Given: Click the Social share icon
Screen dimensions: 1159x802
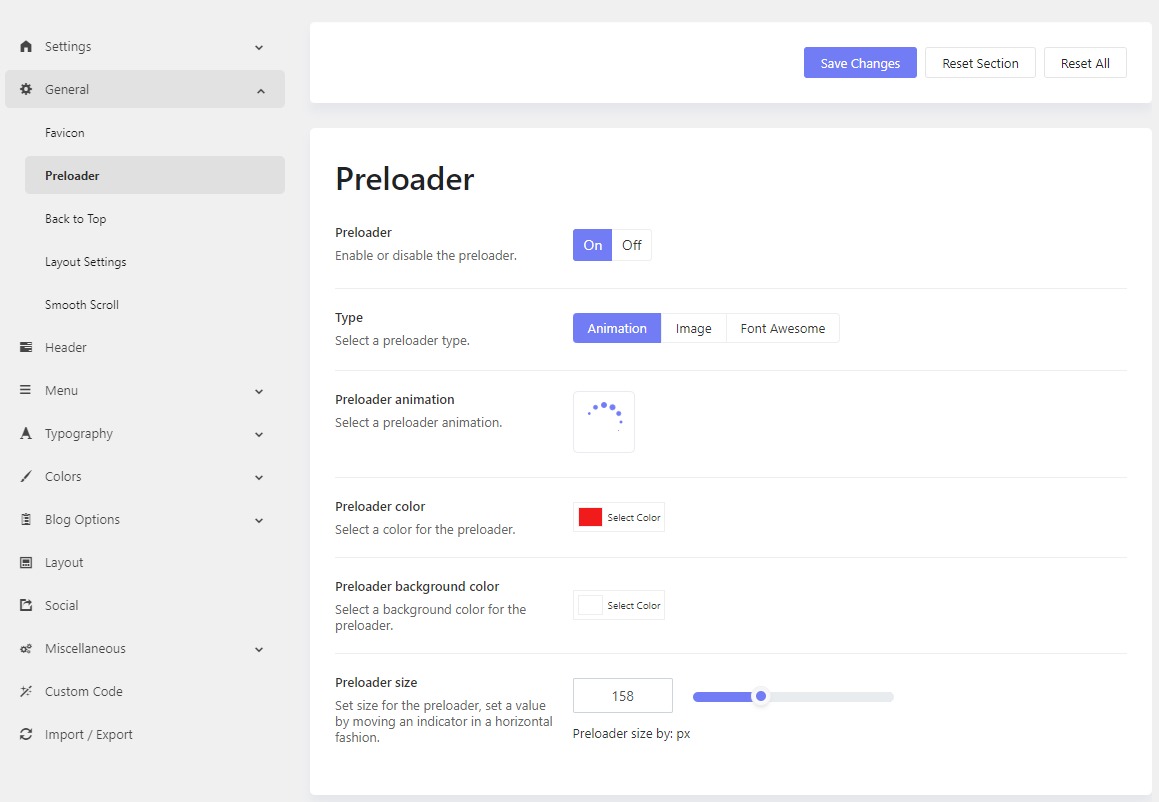Looking at the screenshot, I should pyautogui.click(x=26, y=605).
